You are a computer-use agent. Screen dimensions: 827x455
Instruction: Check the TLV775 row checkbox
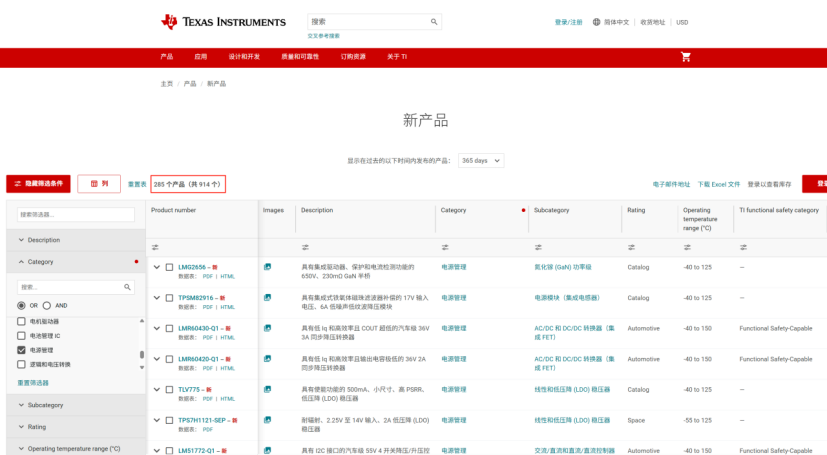169,390
